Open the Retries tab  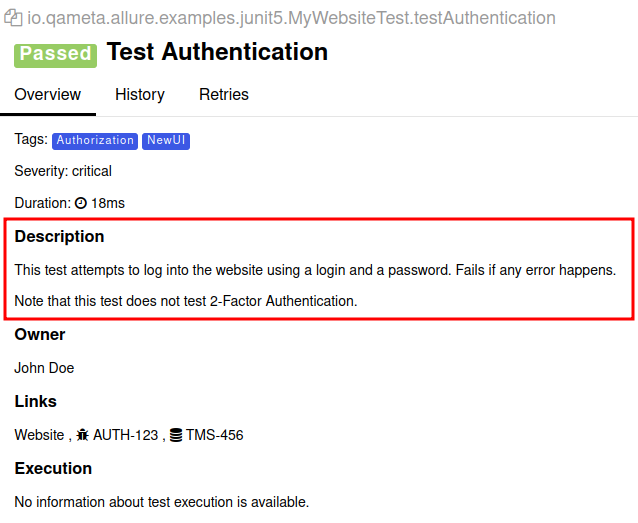224,95
